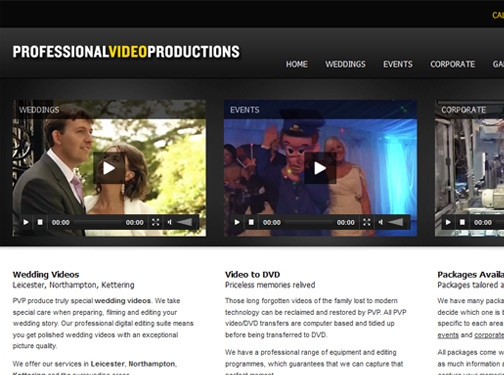
Task: Open the Events navigation item
Action: tap(398, 64)
